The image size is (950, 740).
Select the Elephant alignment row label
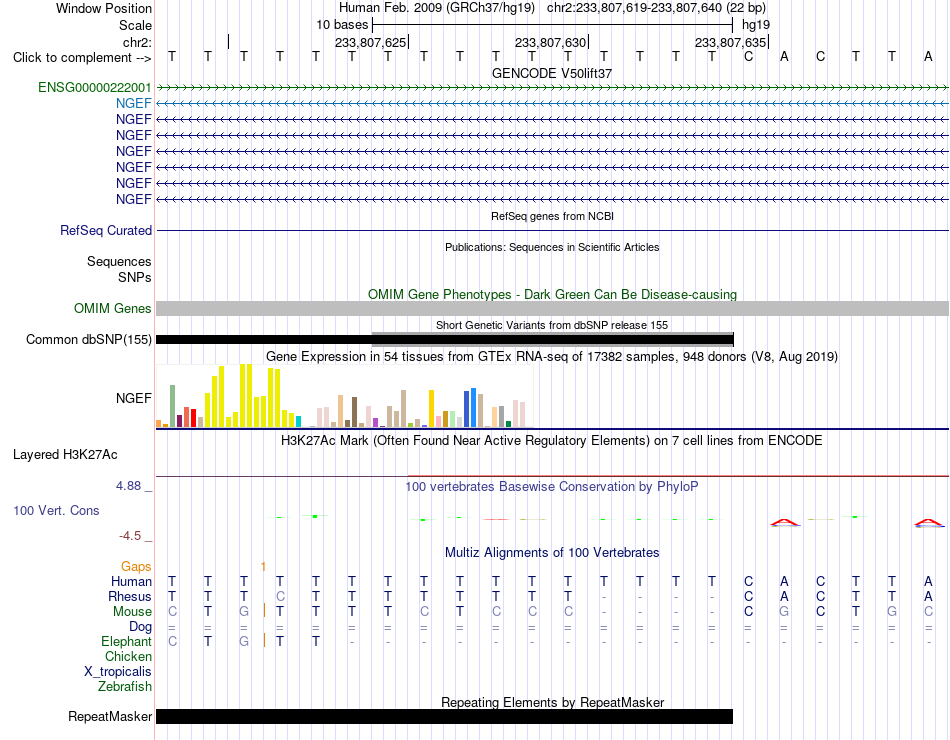pos(126,642)
